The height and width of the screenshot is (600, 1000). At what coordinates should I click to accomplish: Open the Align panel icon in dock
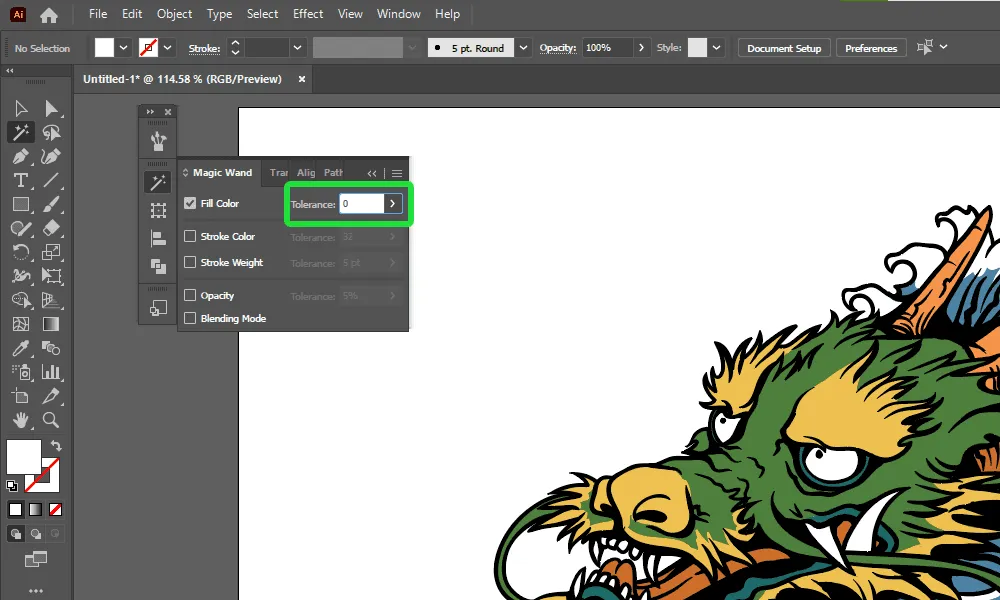(x=158, y=238)
